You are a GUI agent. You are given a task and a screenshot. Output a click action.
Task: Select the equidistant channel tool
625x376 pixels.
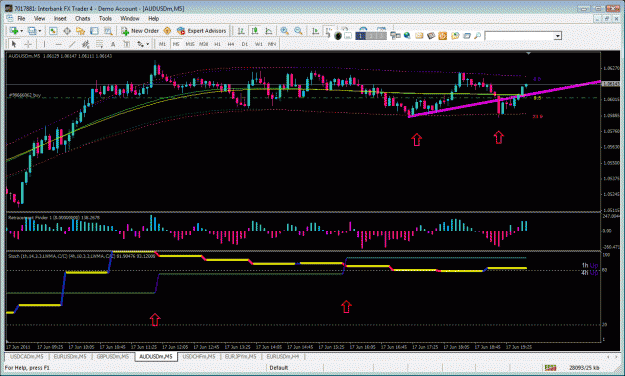[x=86, y=44]
